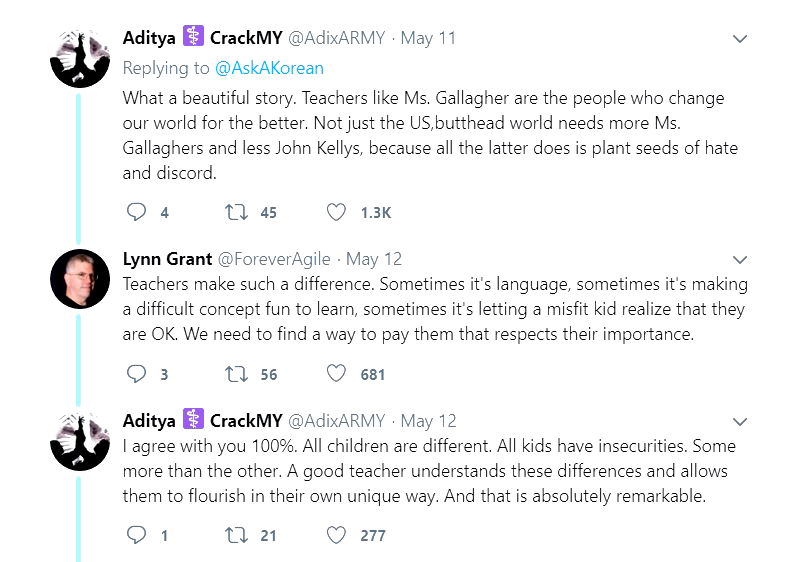Expand options chevron on Lynn Grant's tweet

(x=740, y=259)
